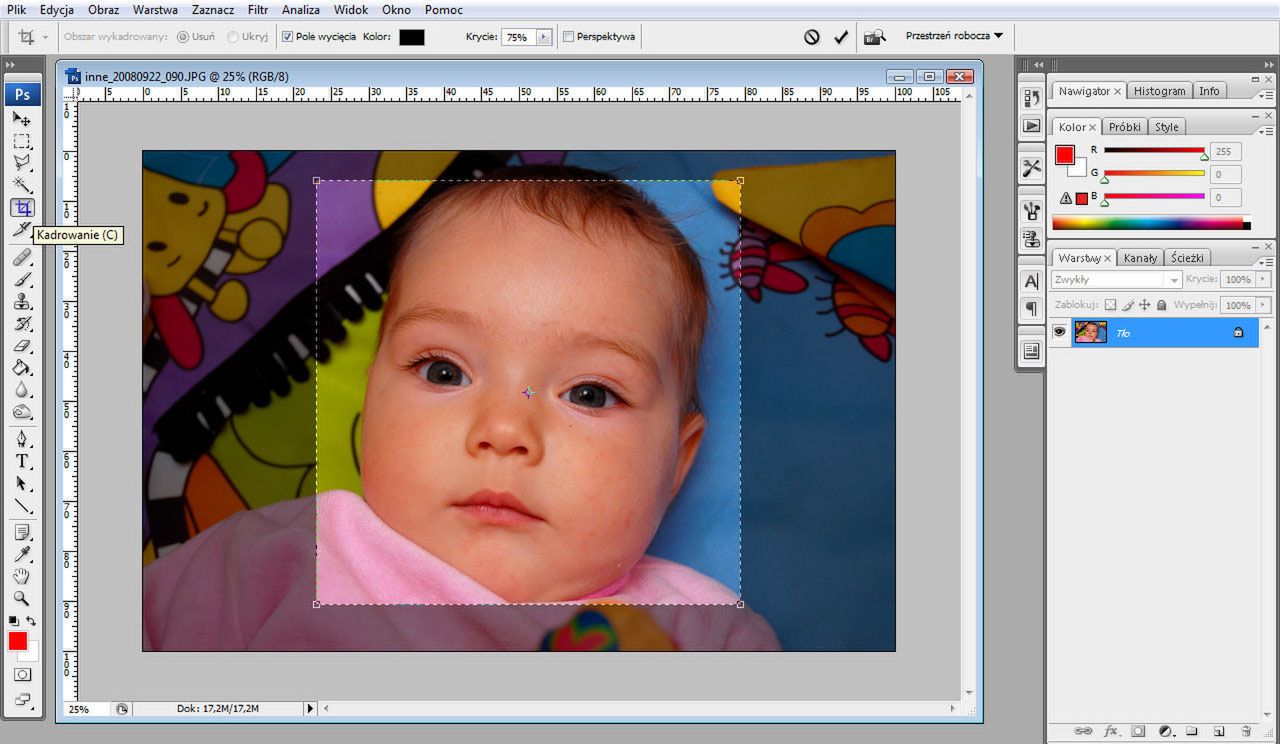Select the Eraser tool
The height and width of the screenshot is (744, 1280).
tap(22, 346)
